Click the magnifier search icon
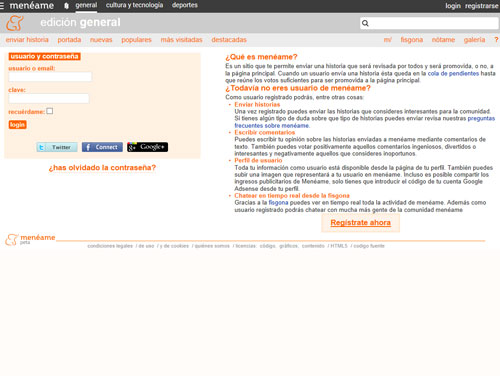Viewport: 500px width, 376px height. 365,23
